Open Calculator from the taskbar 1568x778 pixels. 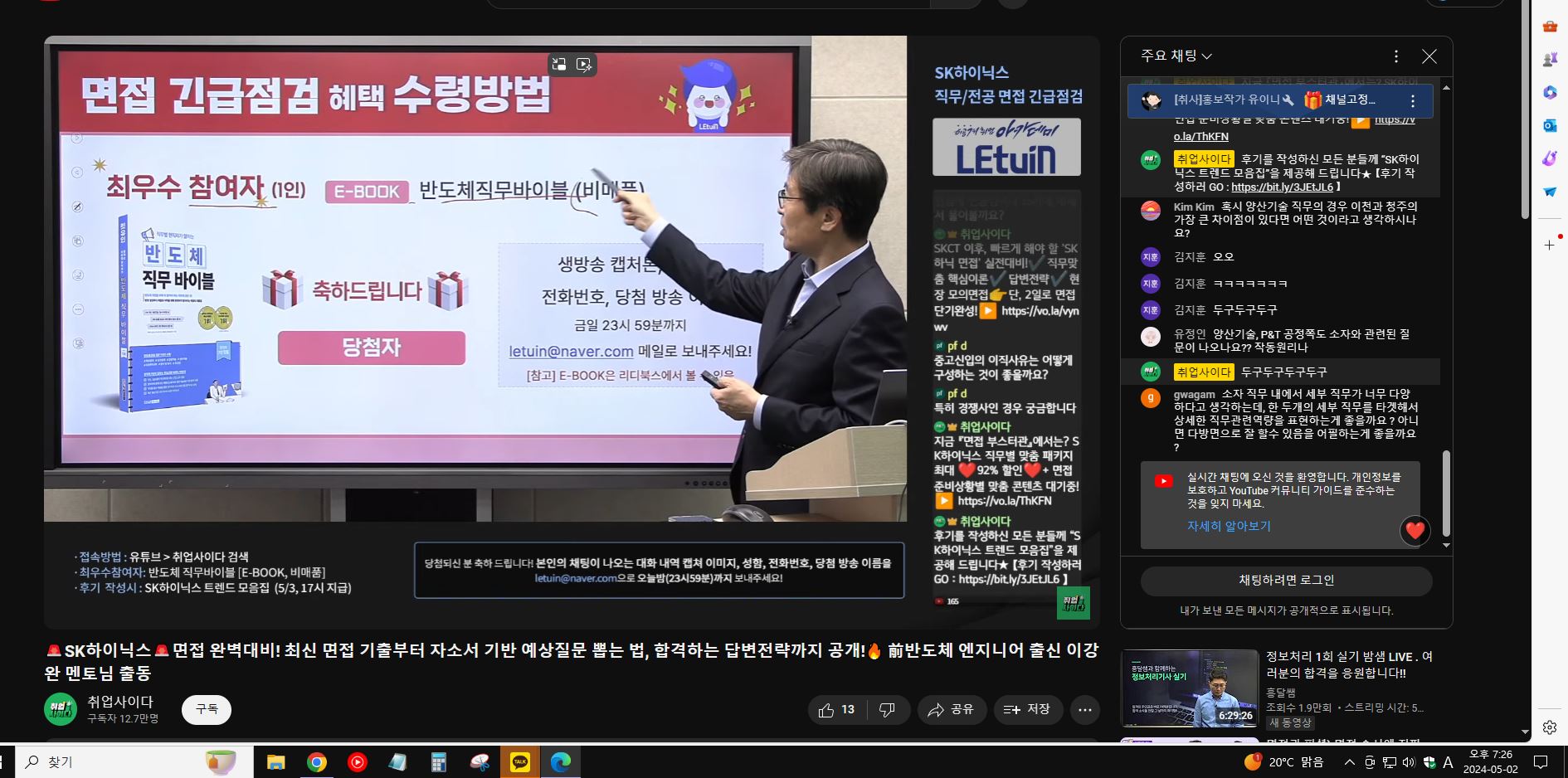coord(438,762)
